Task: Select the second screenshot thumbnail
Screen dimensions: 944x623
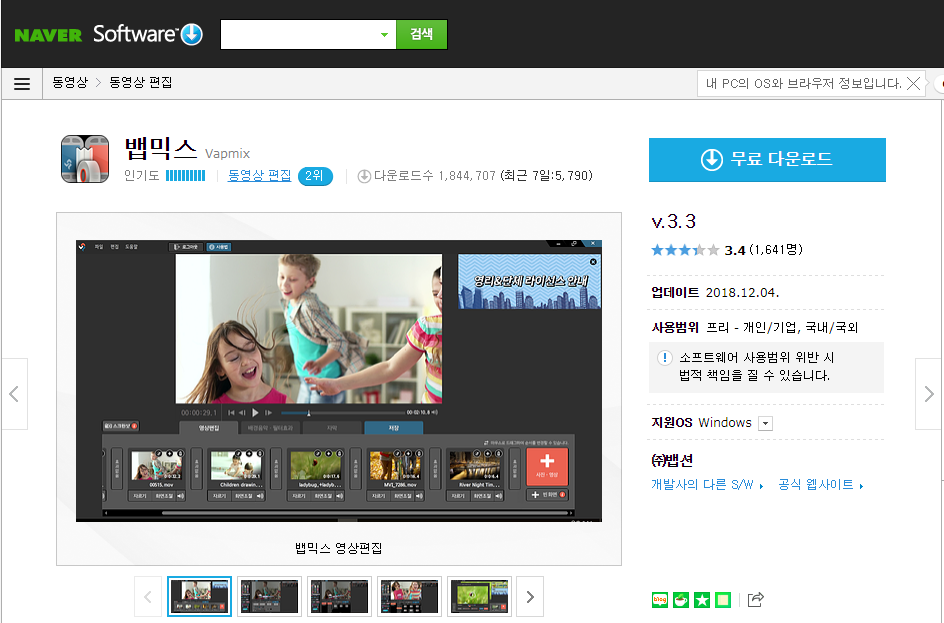Action: (269, 597)
